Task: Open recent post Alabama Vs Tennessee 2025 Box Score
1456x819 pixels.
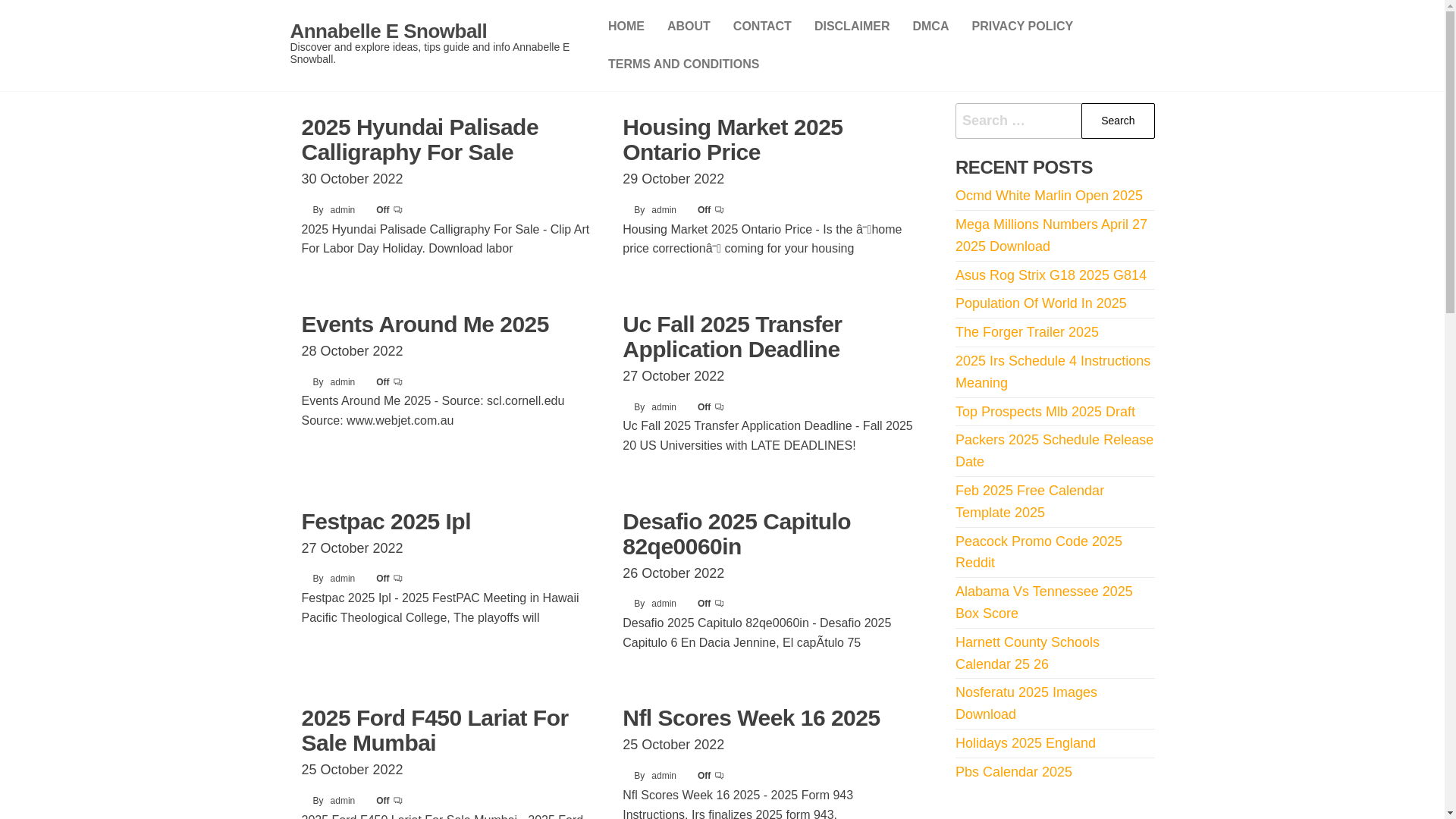Action: [x=1044, y=602]
